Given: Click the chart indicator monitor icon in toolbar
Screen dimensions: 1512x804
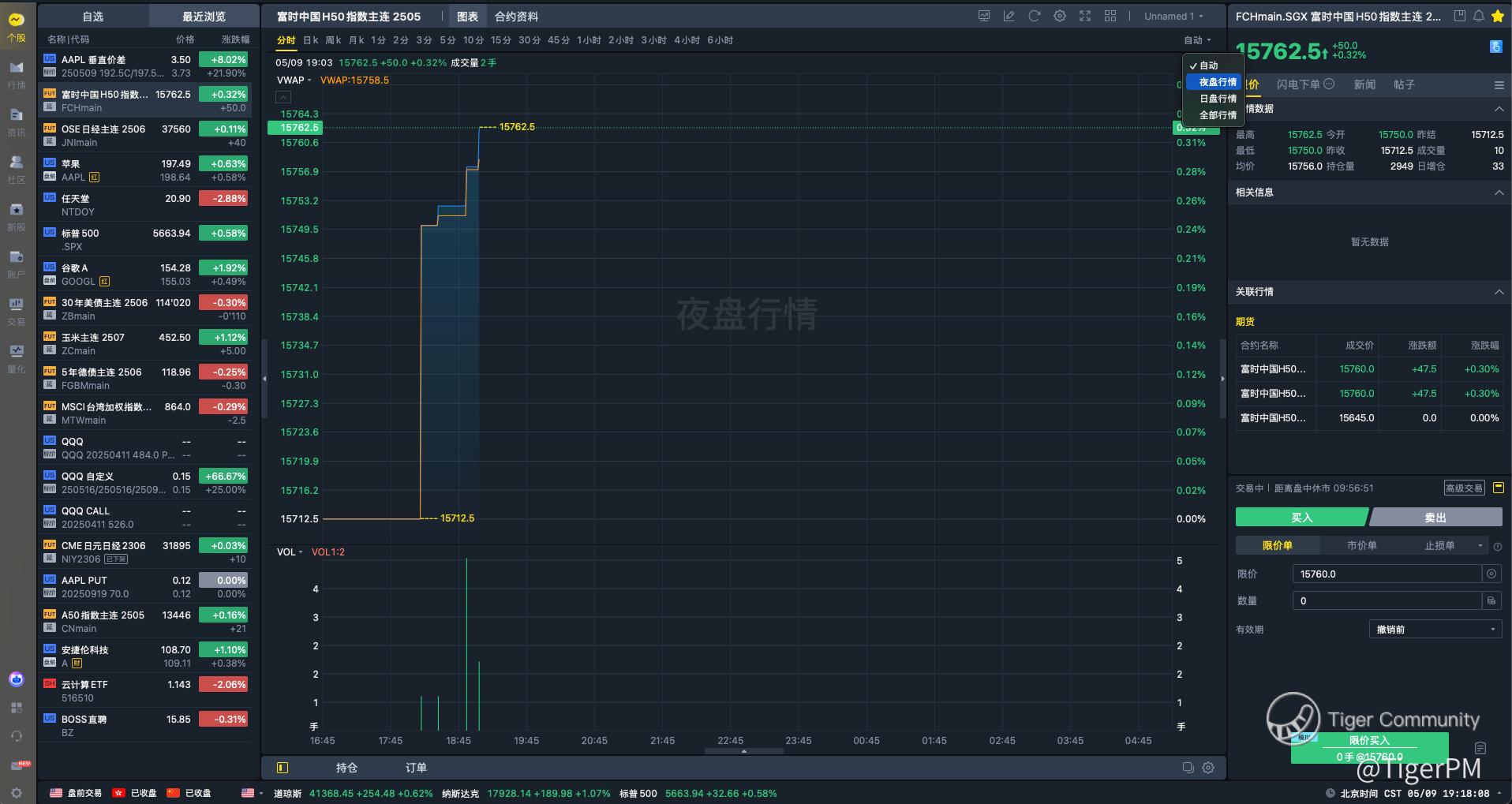Looking at the screenshot, I should point(984,16).
